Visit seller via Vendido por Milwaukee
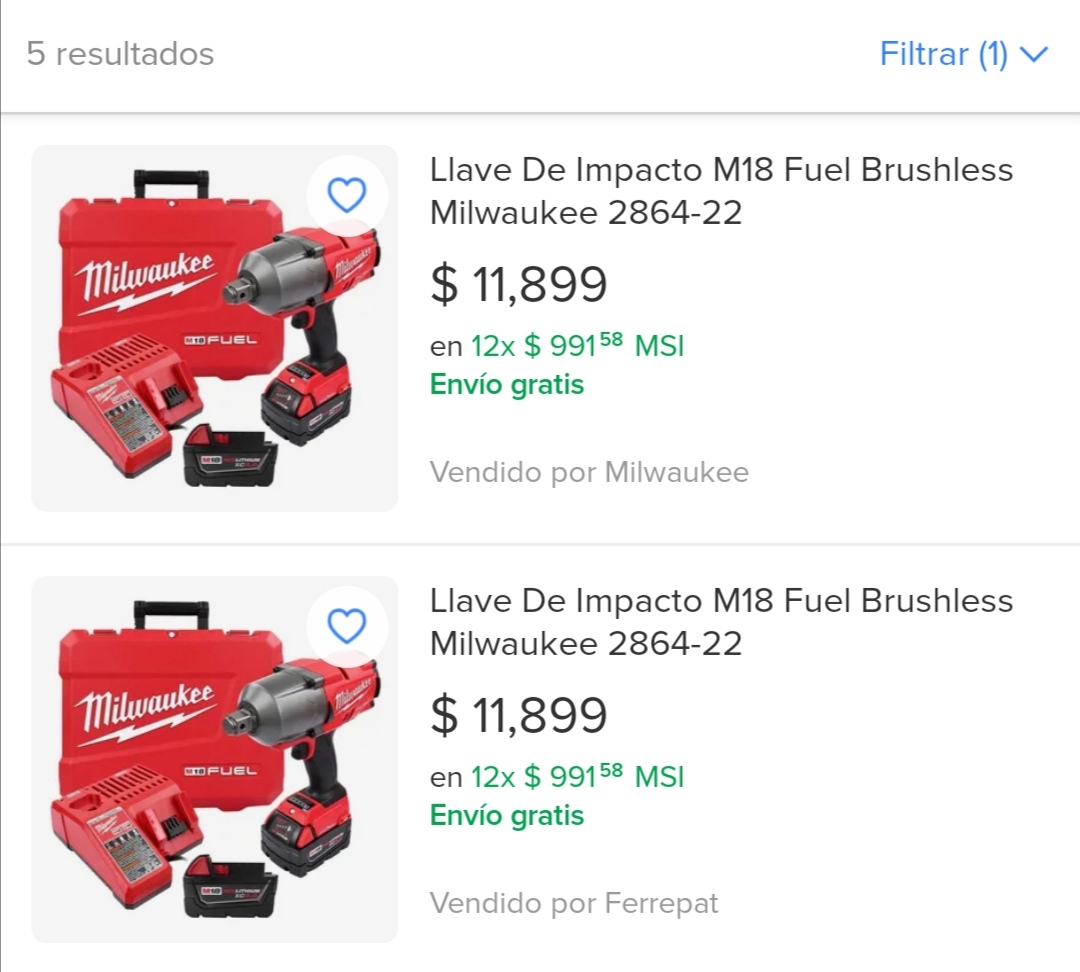 click(589, 473)
